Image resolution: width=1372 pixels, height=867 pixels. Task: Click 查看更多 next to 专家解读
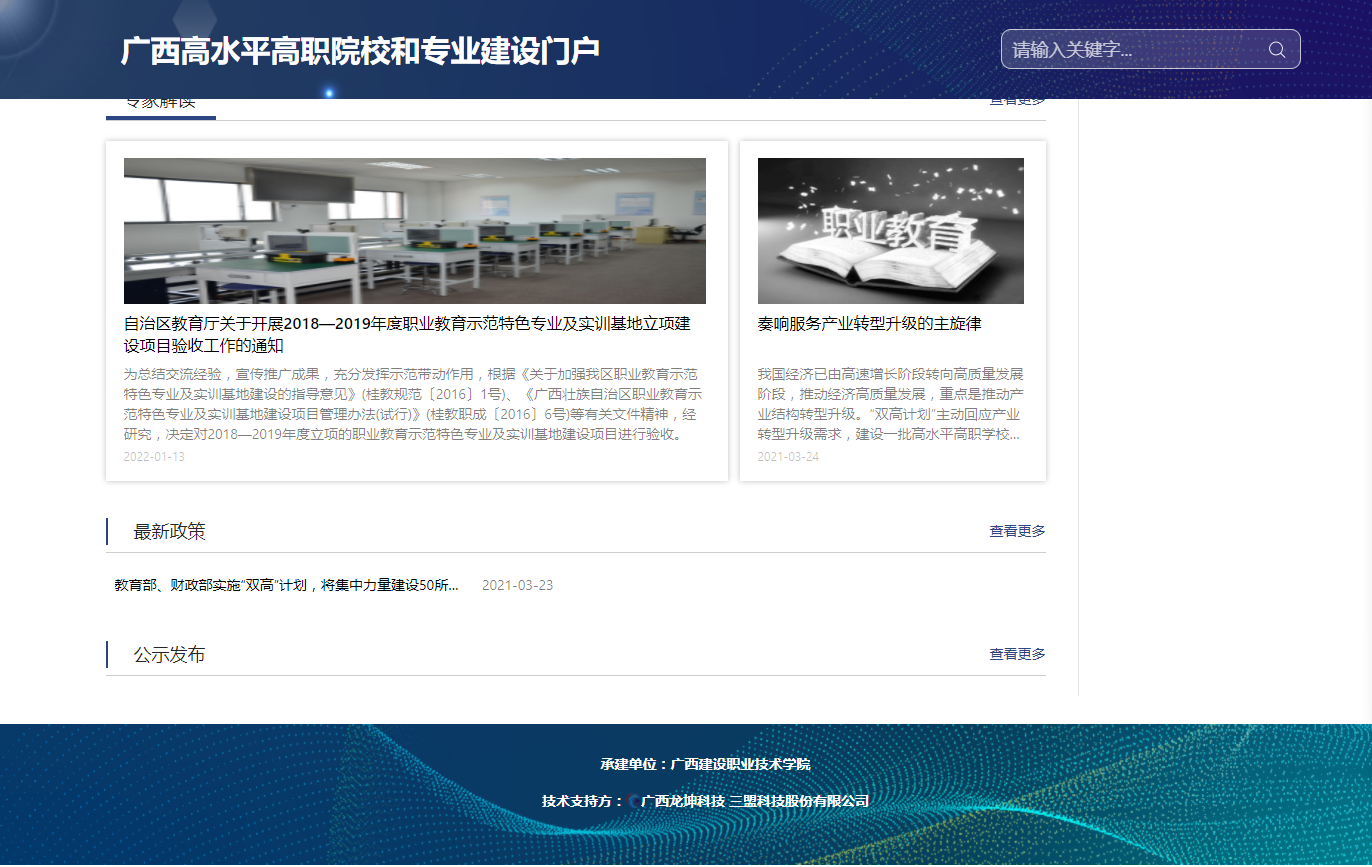tap(1017, 99)
